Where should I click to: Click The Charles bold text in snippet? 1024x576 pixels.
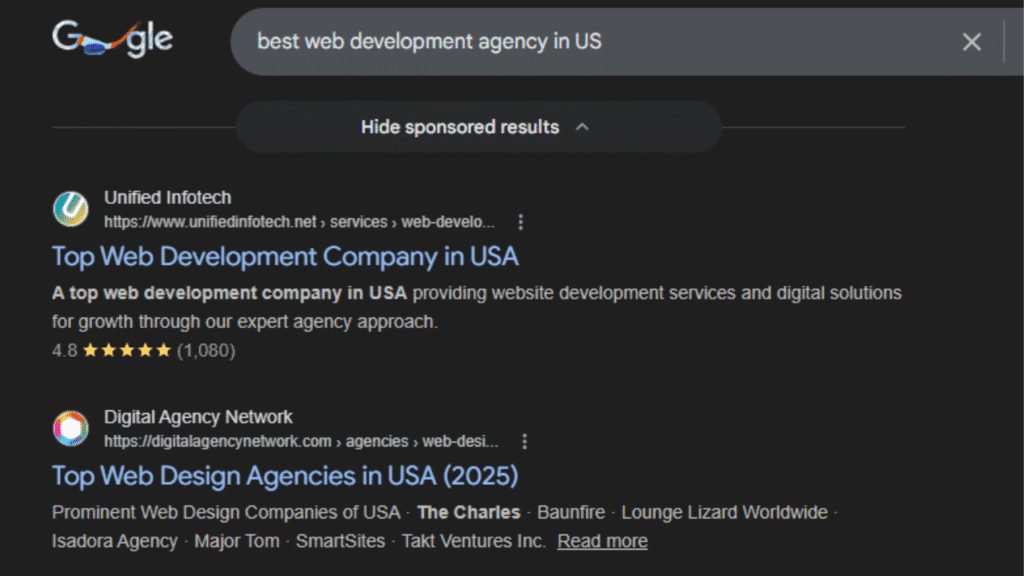tap(469, 512)
